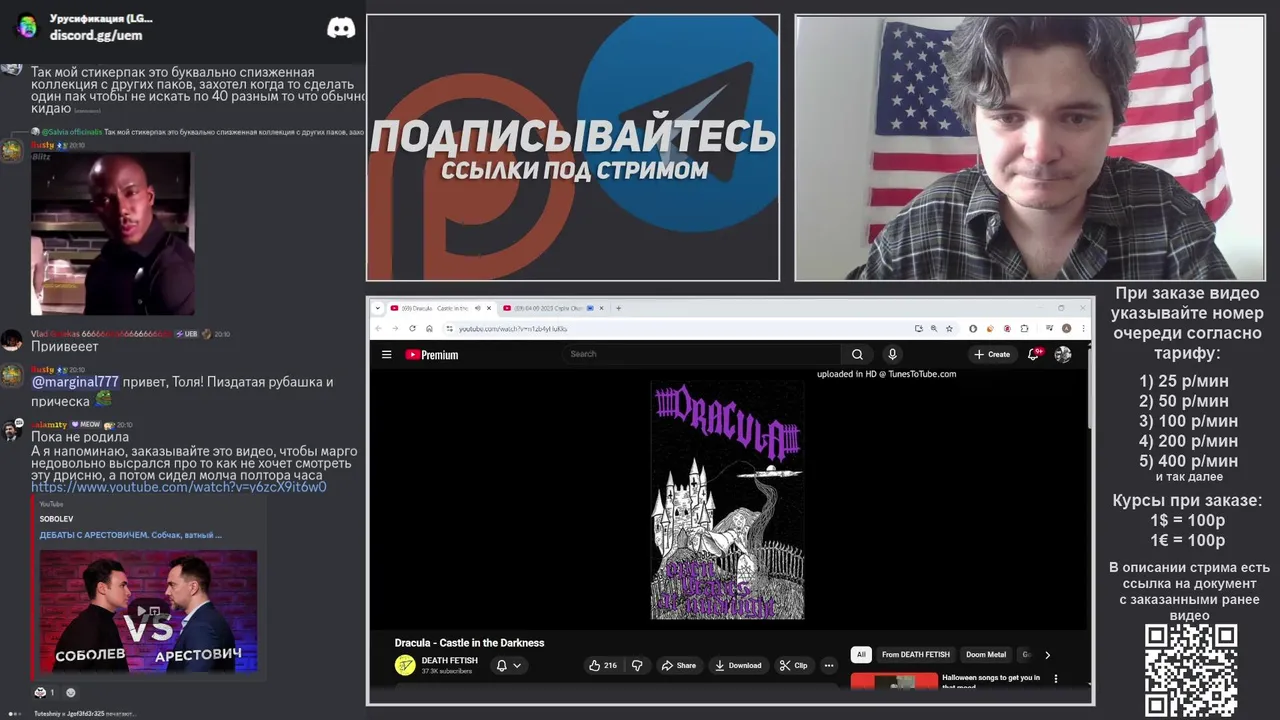Open the YouTube account avatar menu
Image resolution: width=1280 pixels, height=720 pixels.
click(1063, 354)
